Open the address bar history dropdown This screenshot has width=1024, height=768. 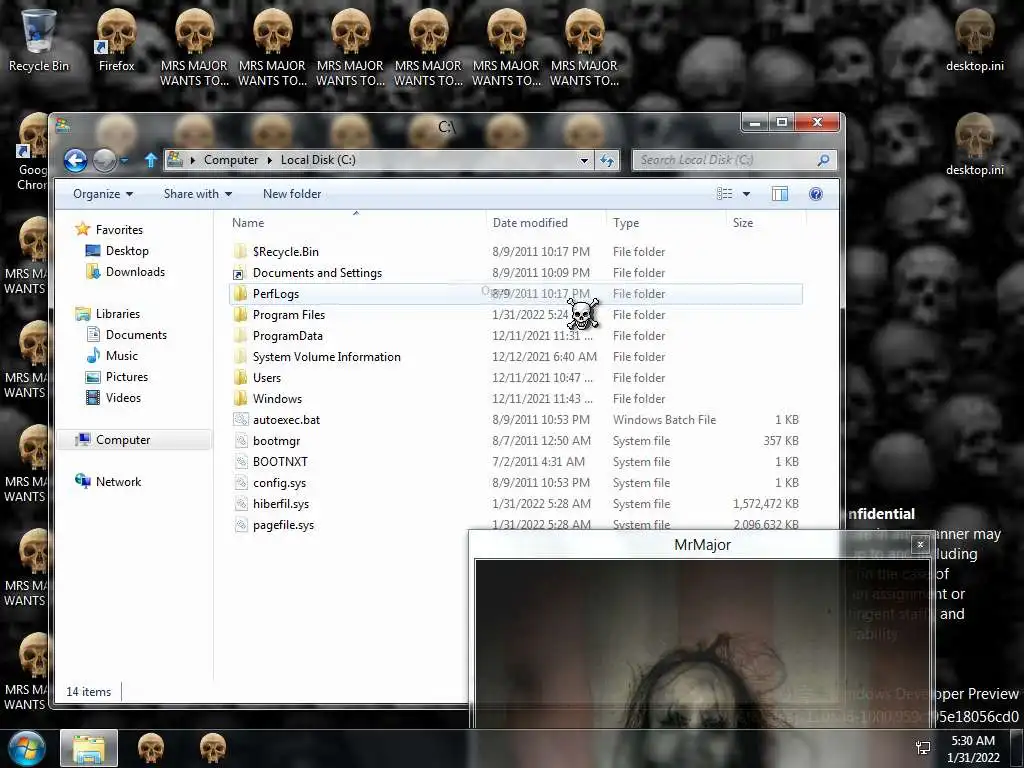pos(584,160)
